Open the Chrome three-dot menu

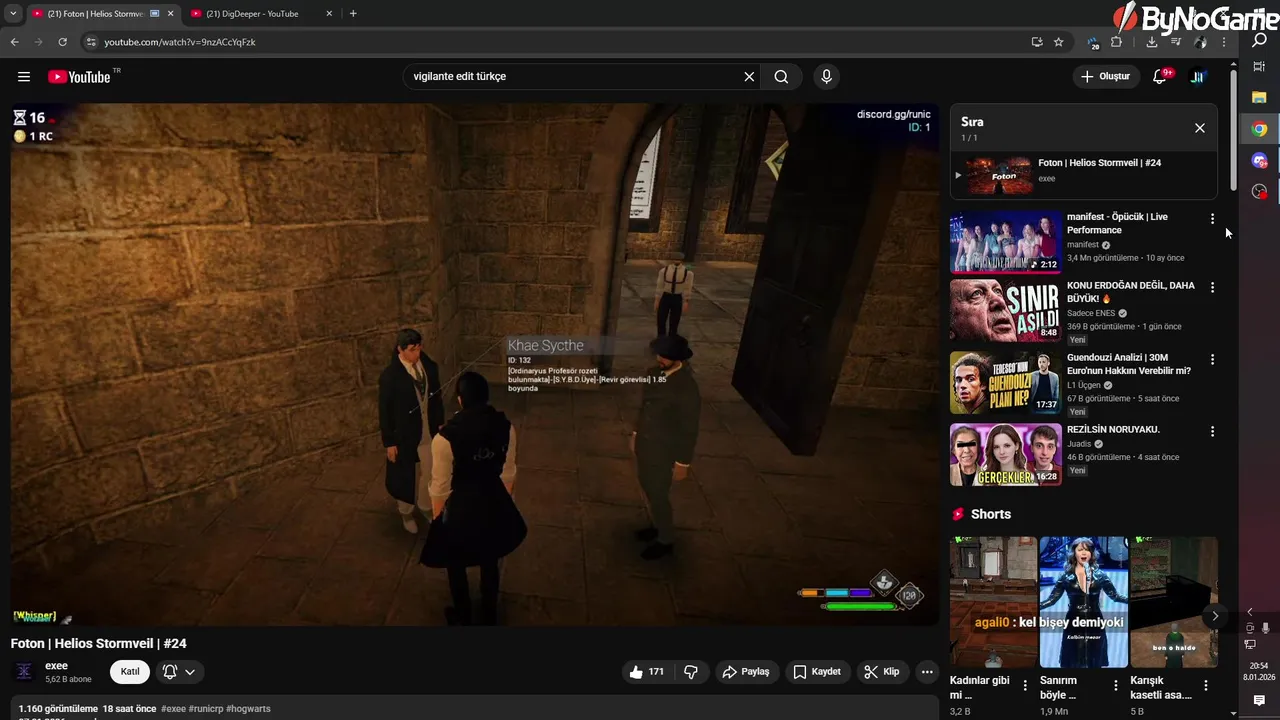coord(1224,42)
